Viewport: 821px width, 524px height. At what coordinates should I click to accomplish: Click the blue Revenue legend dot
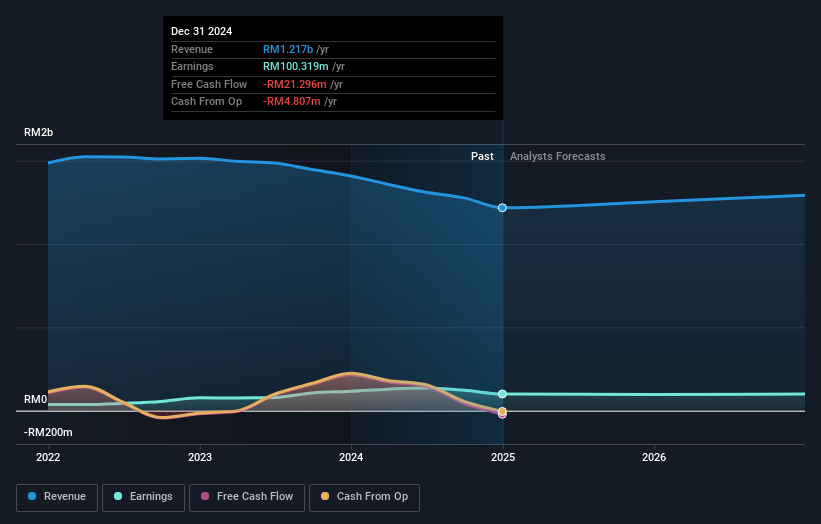(x=32, y=496)
